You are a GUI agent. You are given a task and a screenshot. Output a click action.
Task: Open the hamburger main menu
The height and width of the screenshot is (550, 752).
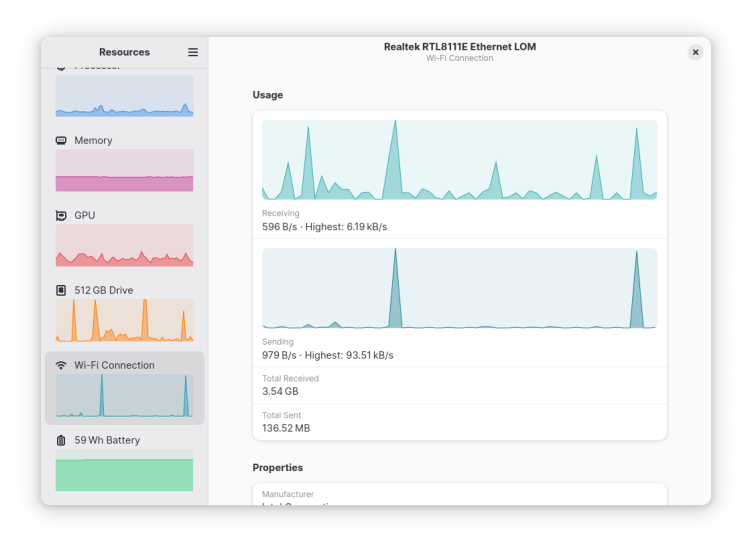(x=193, y=52)
